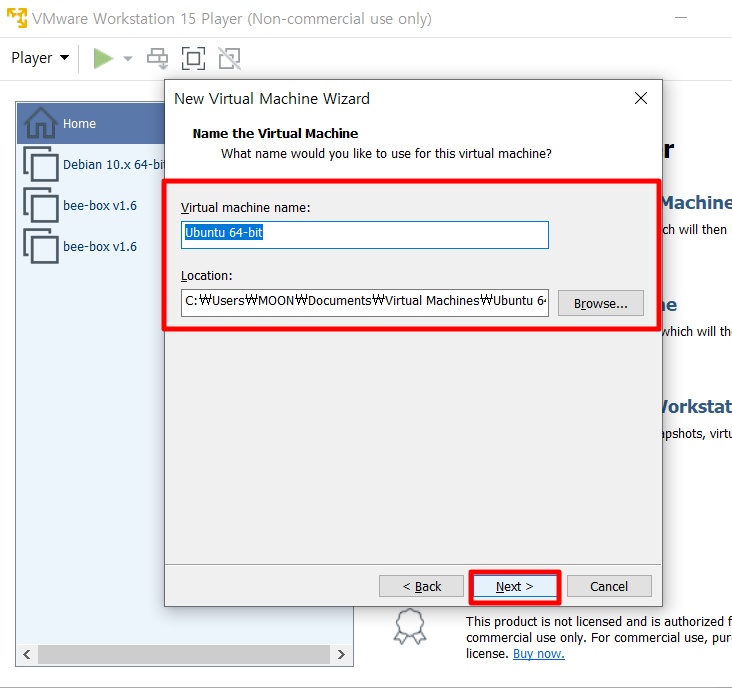Screen dimensions: 732x688
Task: Select Home in the library sidebar
Action: coord(91,123)
